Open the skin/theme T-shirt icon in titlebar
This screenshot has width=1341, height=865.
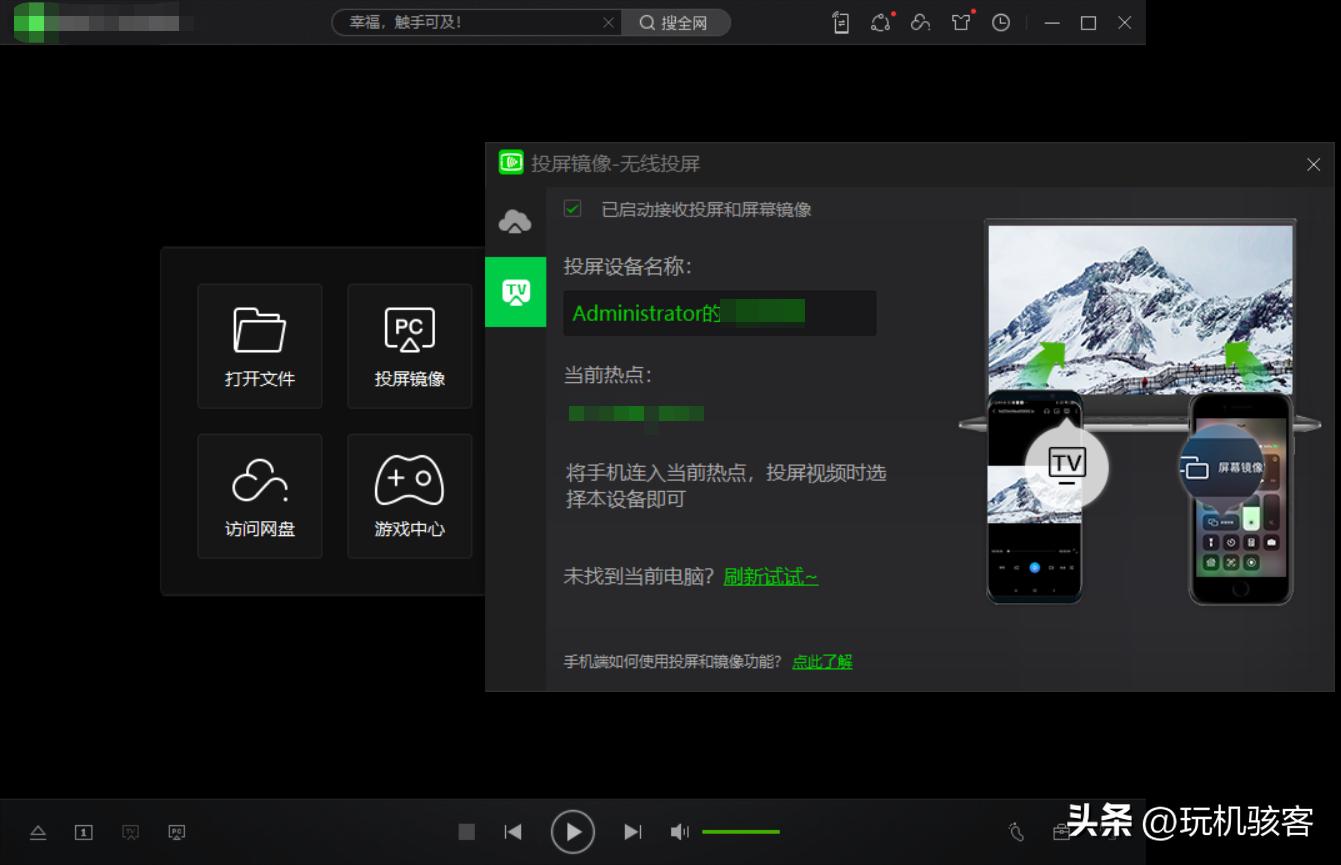[x=960, y=22]
